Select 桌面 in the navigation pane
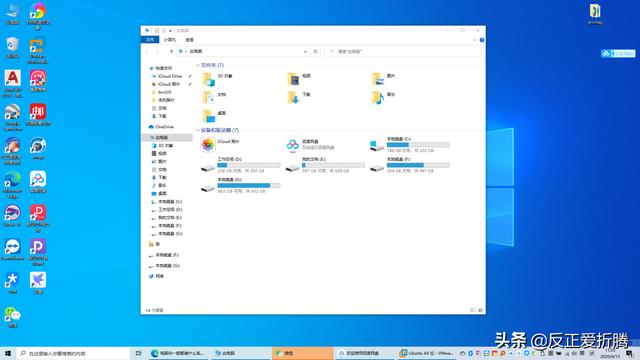This screenshot has width=640, height=360. click(x=159, y=193)
